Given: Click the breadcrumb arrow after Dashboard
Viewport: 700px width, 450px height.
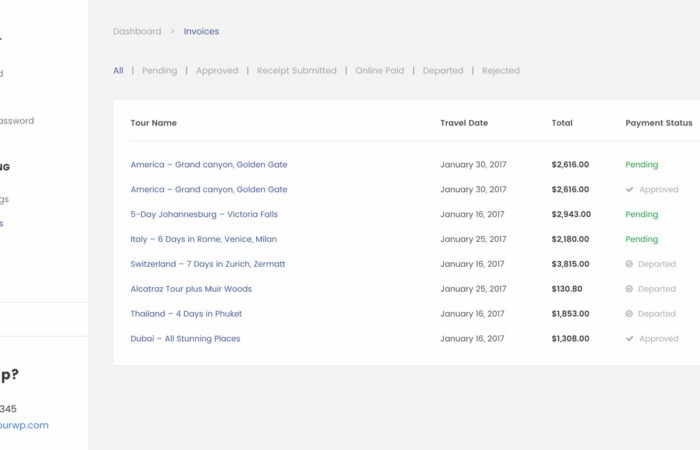Looking at the screenshot, I should [x=172, y=32].
